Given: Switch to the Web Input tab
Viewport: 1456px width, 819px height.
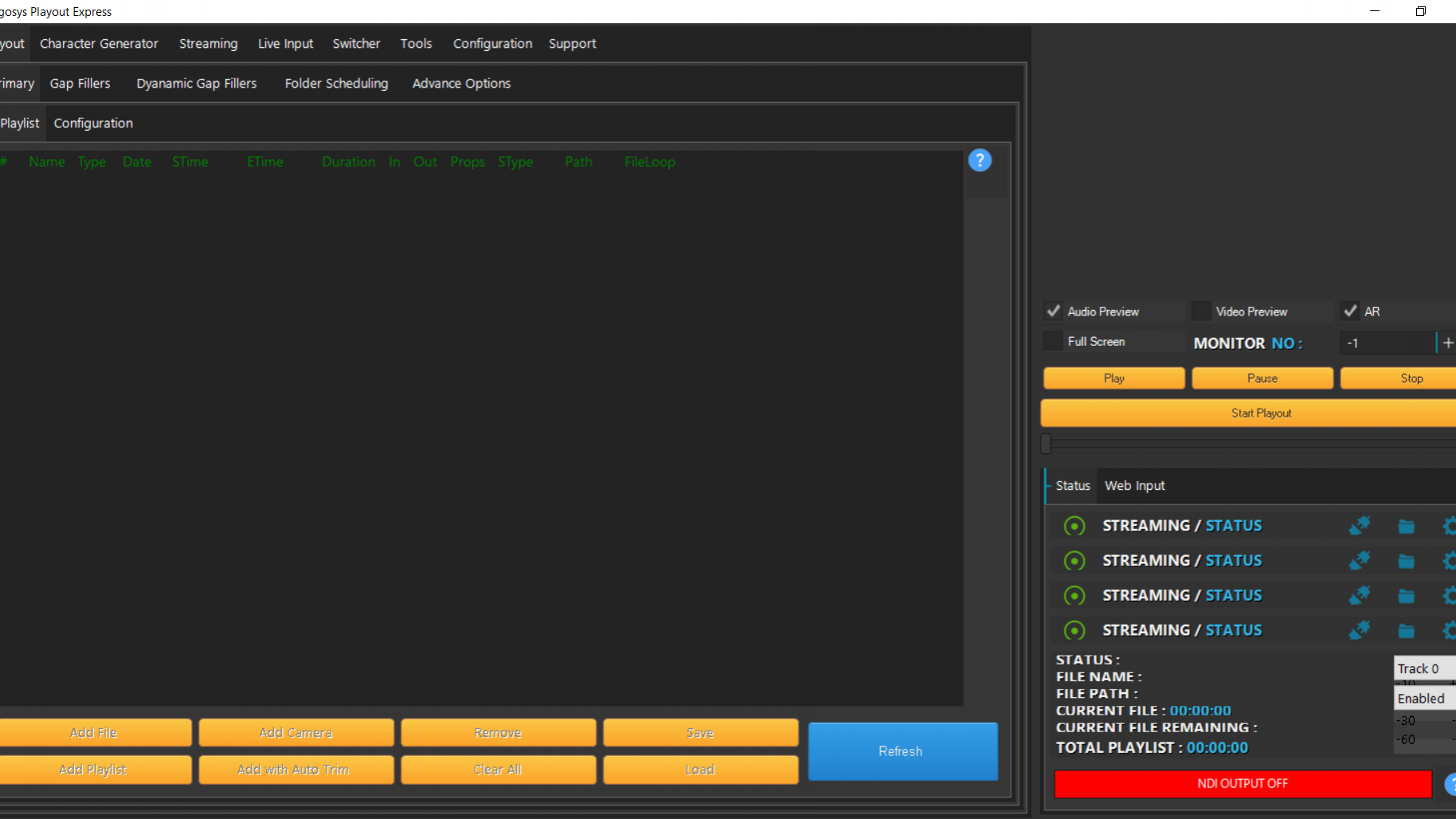Looking at the screenshot, I should tap(1134, 486).
